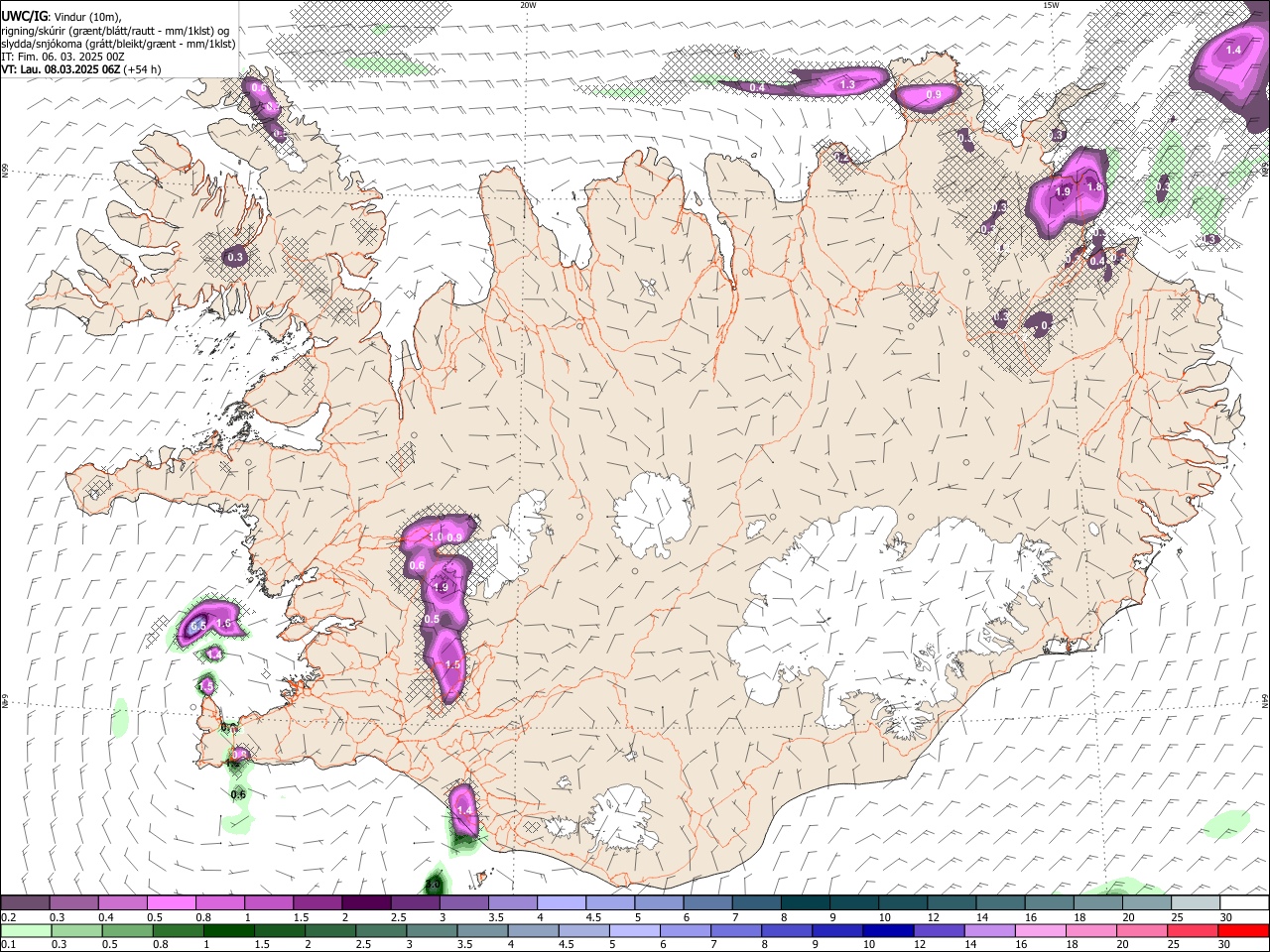Select top legend swatch between 8 and 9
1270x952 pixels.
pos(806,902)
